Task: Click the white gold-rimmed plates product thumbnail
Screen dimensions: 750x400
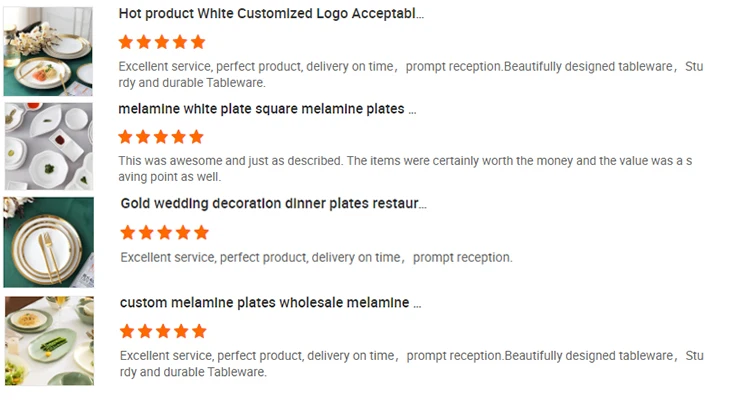Action: click(x=48, y=50)
